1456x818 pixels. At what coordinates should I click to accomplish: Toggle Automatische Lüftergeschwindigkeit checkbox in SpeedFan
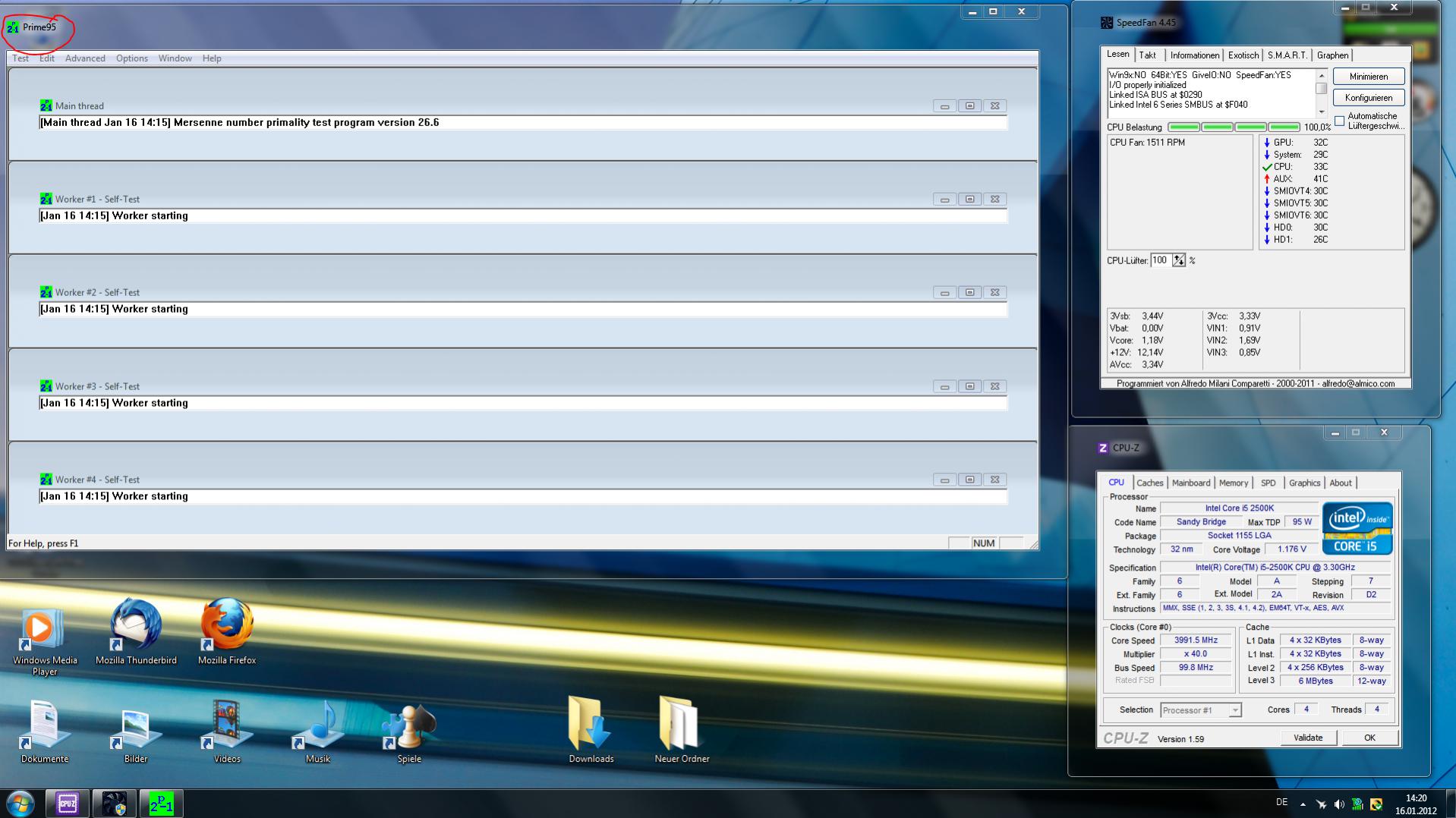[1340, 121]
